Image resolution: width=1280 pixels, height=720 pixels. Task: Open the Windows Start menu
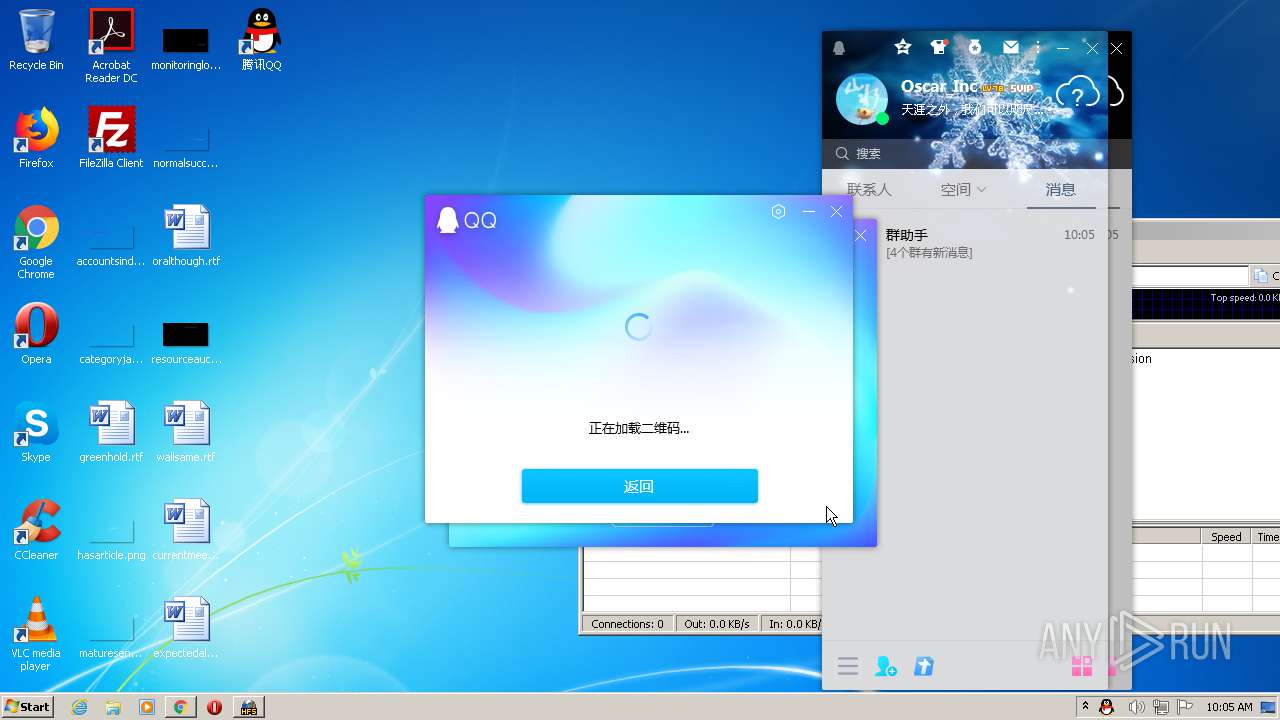tap(28, 706)
